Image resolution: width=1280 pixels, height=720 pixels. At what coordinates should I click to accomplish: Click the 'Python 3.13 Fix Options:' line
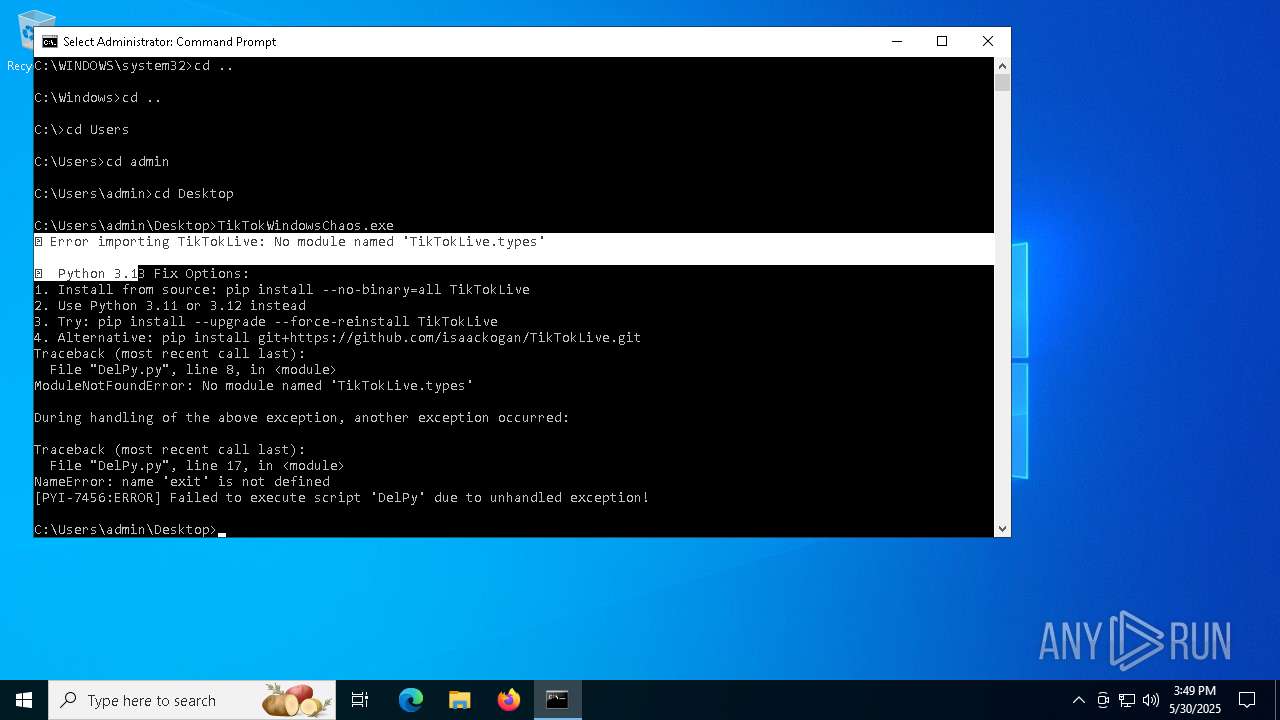(x=142, y=273)
